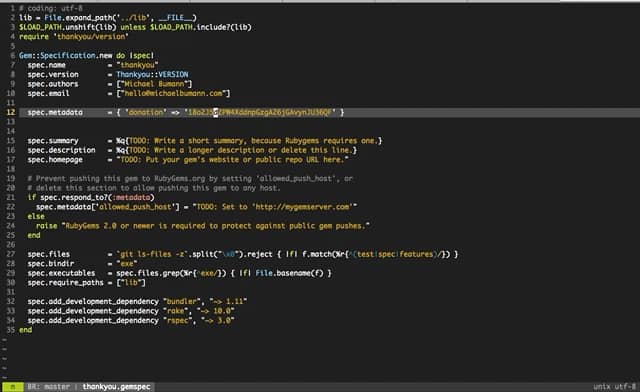640x392 pixels.
Task: Click 'spec.email' on line 10
Action: pyautogui.click(x=49, y=94)
